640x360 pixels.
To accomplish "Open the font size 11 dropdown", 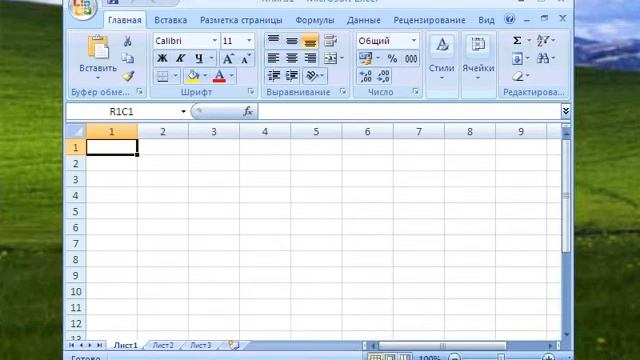I will 249,41.
